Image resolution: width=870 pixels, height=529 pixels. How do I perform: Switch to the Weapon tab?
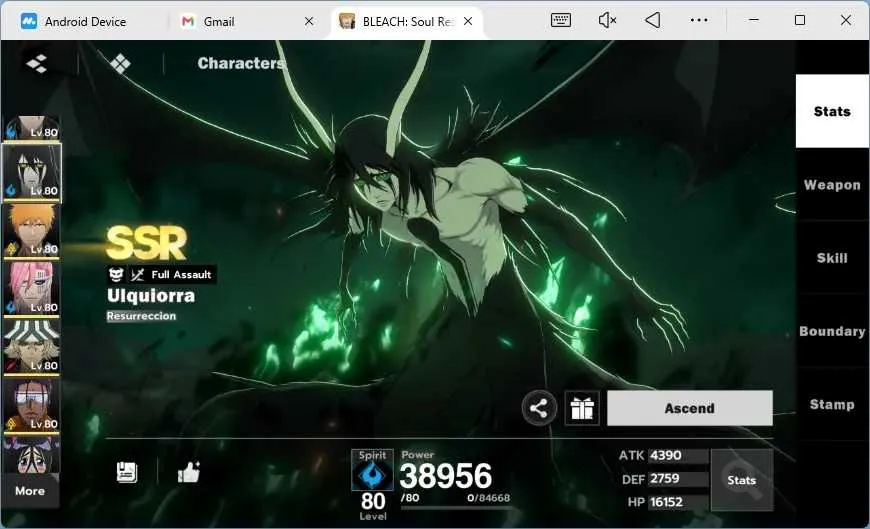coord(832,185)
